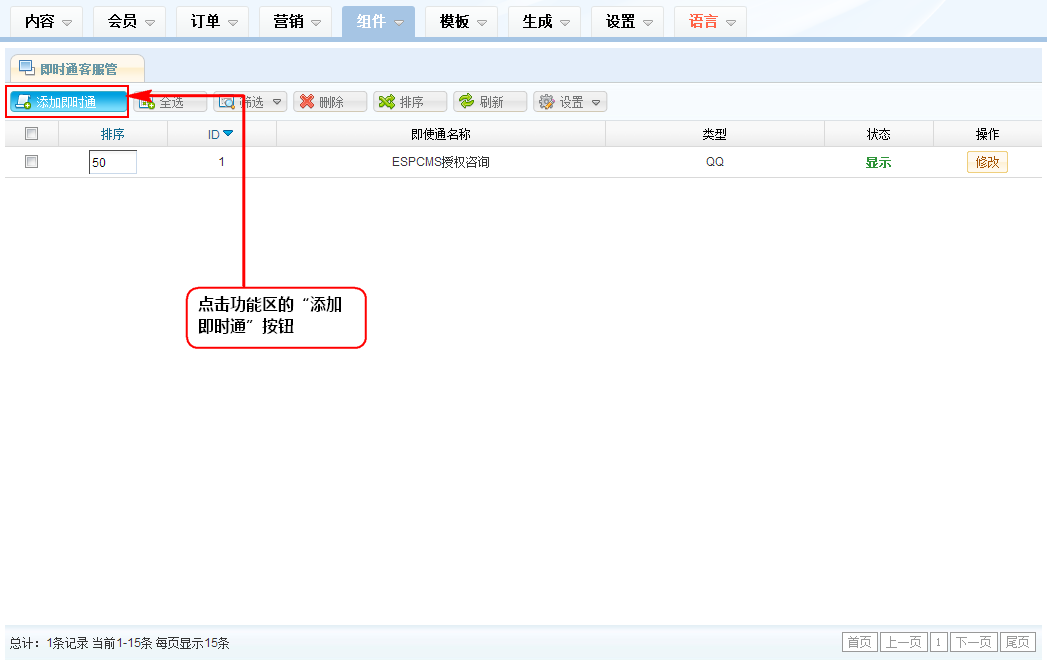This screenshot has width=1047, height=662.
Task: Expand the 内容 top menu
Action: click(x=46, y=21)
